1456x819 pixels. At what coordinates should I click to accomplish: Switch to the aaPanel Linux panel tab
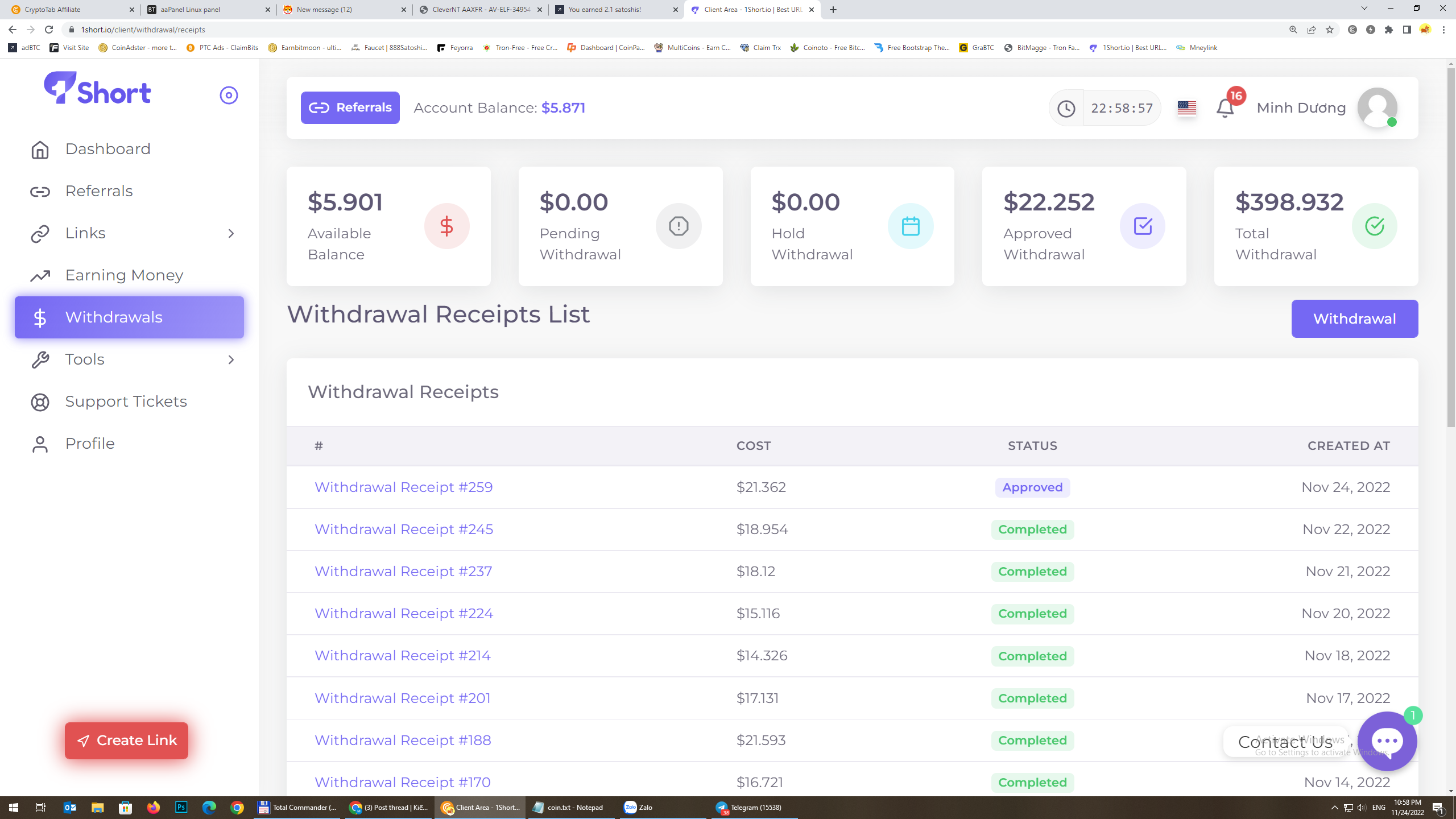208,10
